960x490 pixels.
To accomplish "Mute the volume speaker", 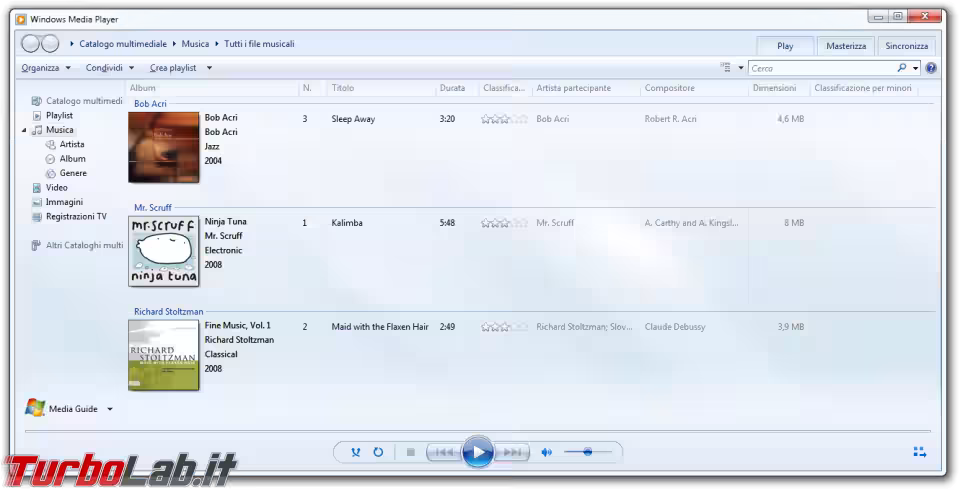I will tap(546, 453).
